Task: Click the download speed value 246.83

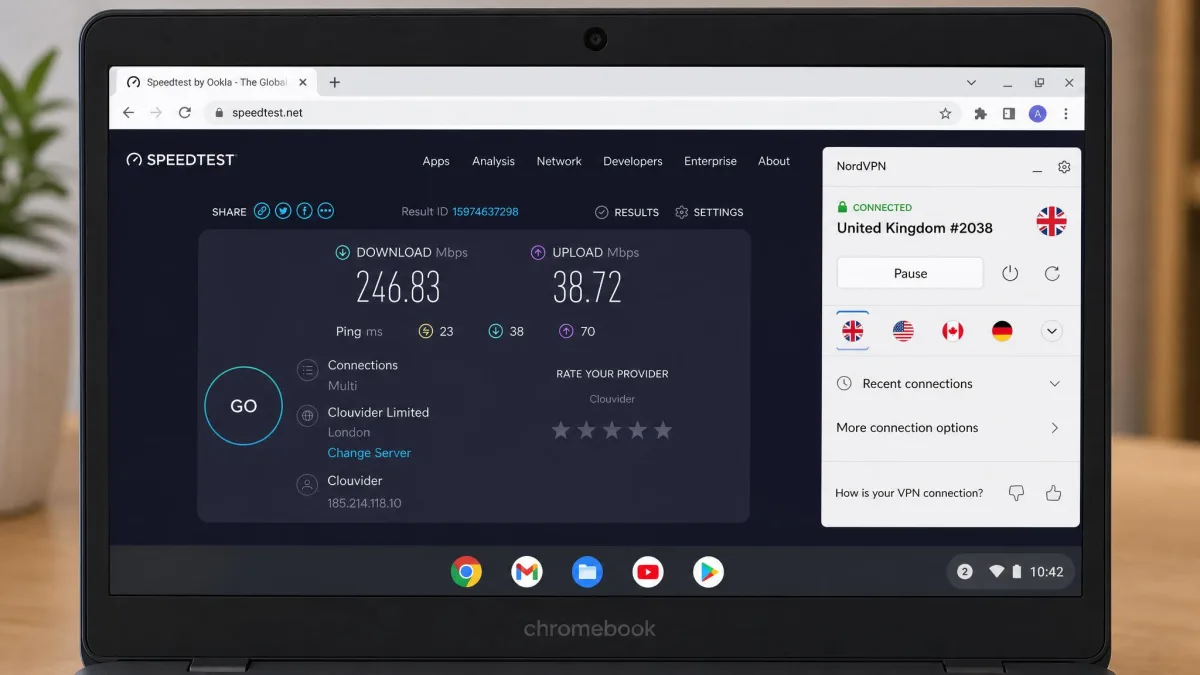Action: coord(398,289)
